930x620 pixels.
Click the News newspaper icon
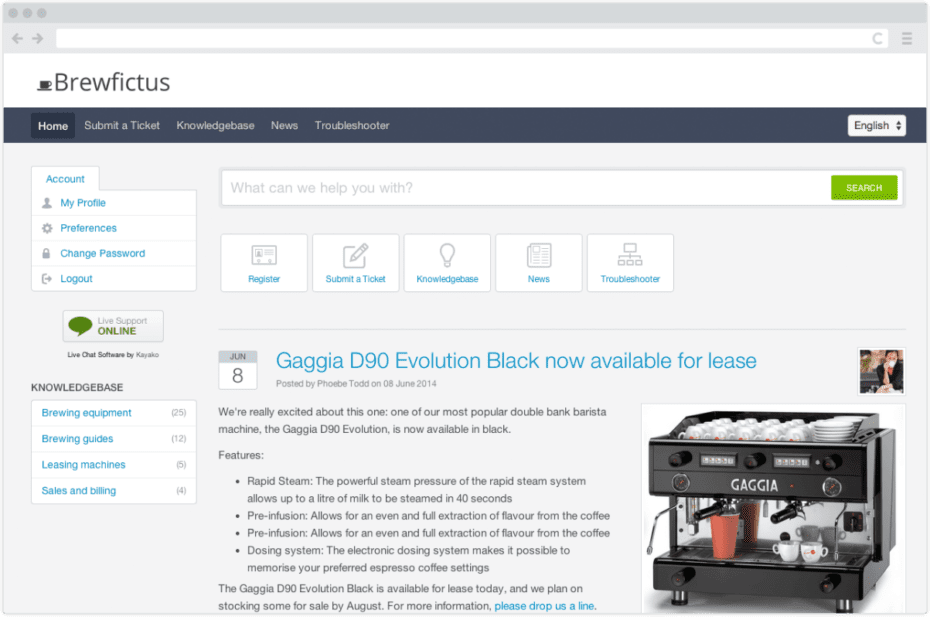[539, 255]
